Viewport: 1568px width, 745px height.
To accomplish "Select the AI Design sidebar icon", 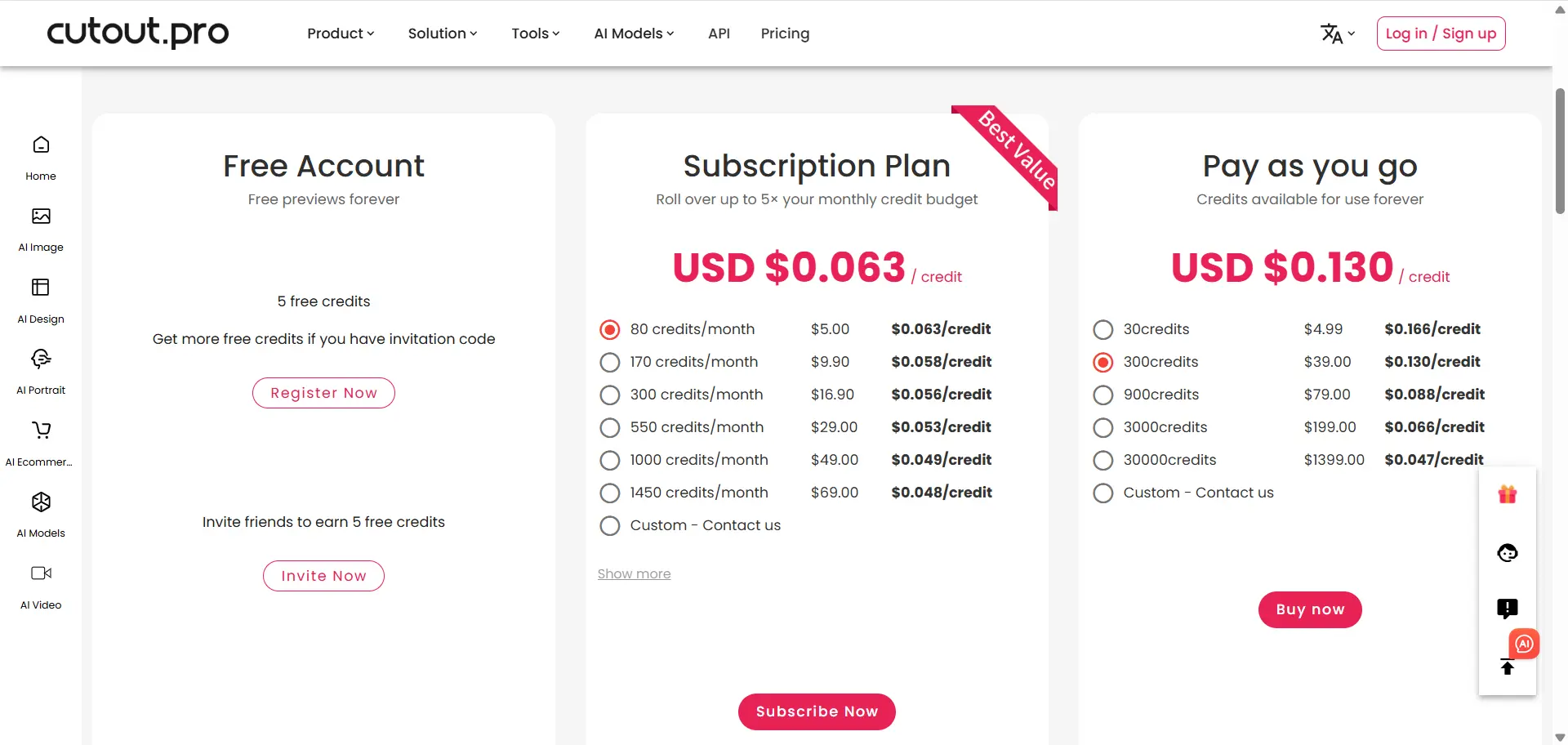I will 41,288.
